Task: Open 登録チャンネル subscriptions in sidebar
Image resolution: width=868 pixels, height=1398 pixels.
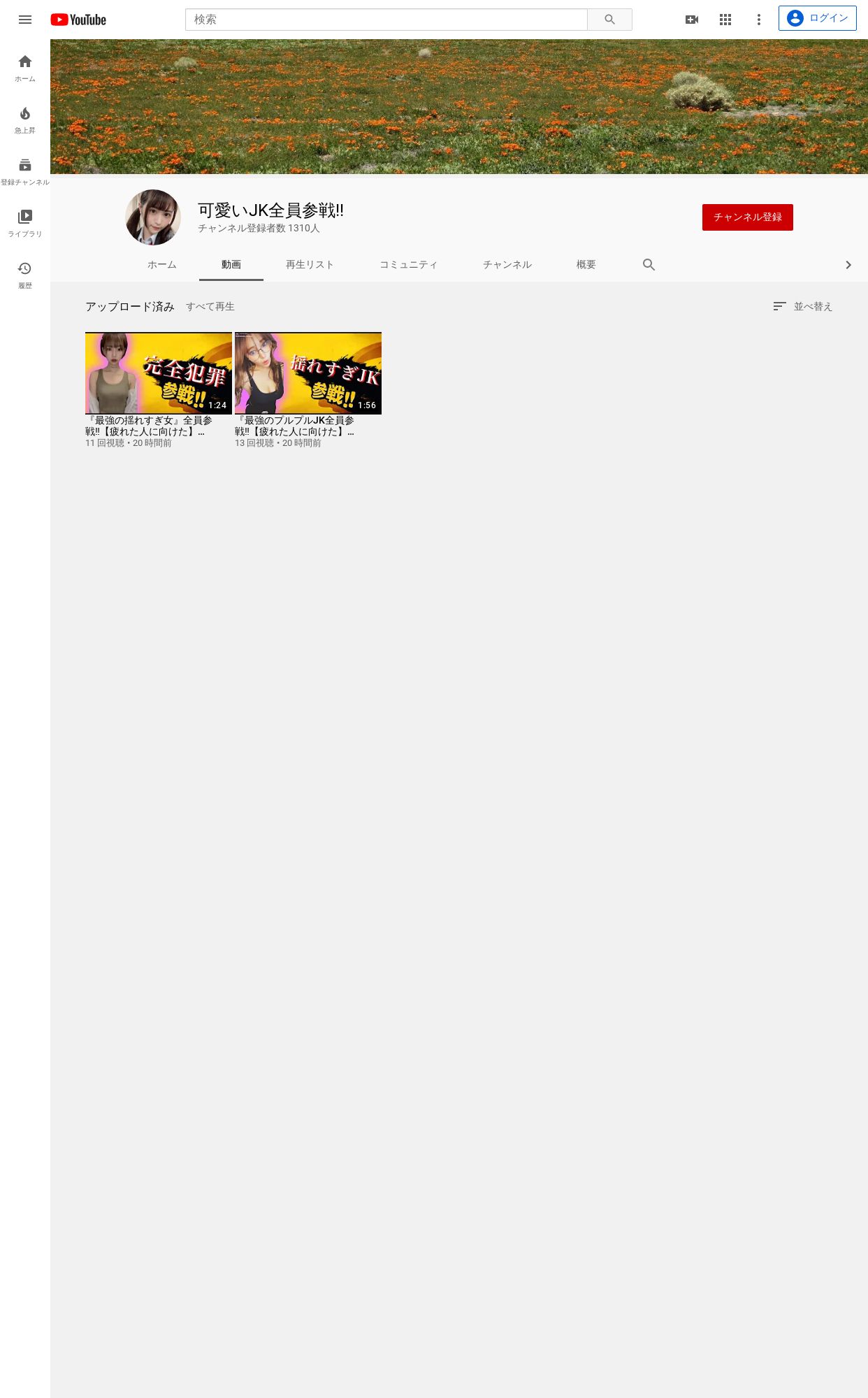Action: click(x=25, y=172)
